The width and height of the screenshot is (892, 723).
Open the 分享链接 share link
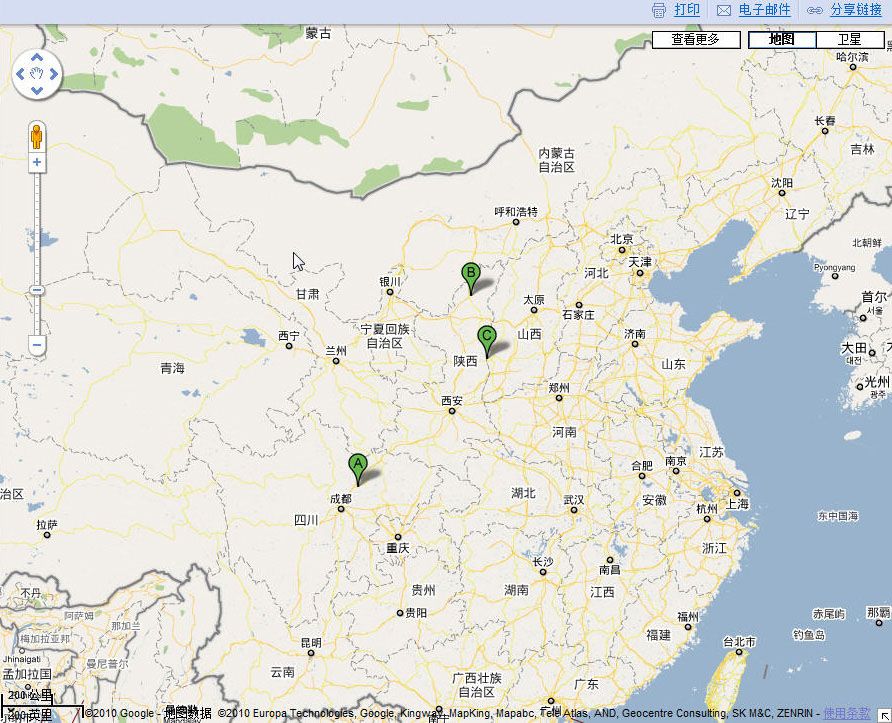pyautogui.click(x=855, y=10)
